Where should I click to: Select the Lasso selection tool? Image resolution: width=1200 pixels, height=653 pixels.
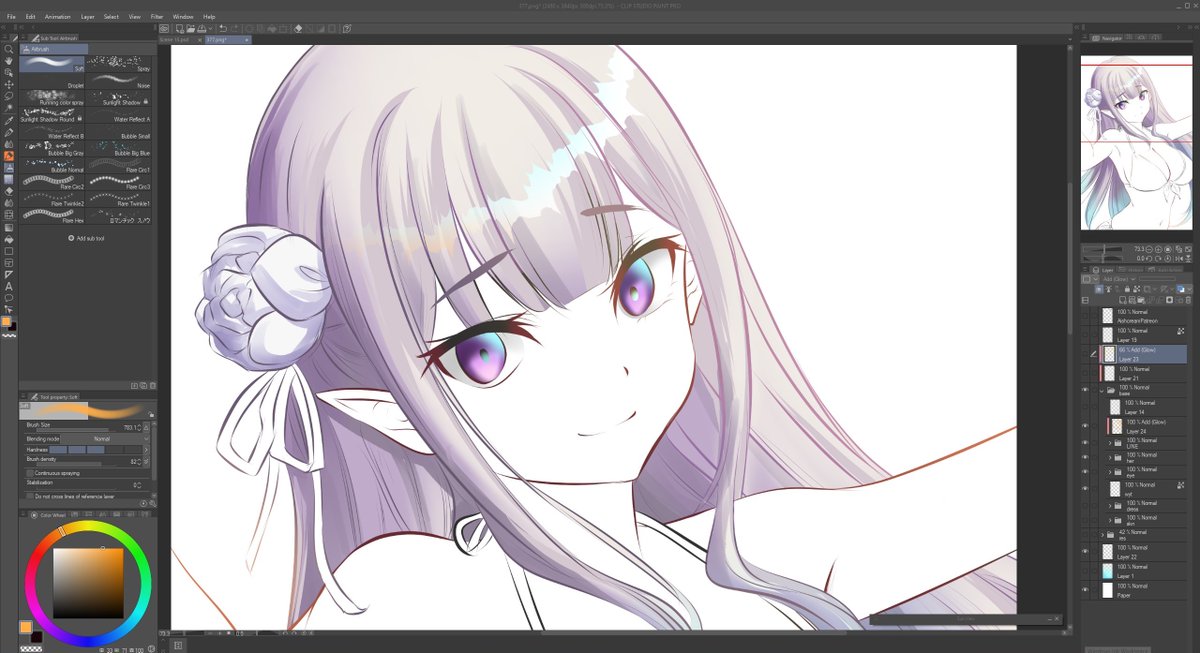point(9,96)
